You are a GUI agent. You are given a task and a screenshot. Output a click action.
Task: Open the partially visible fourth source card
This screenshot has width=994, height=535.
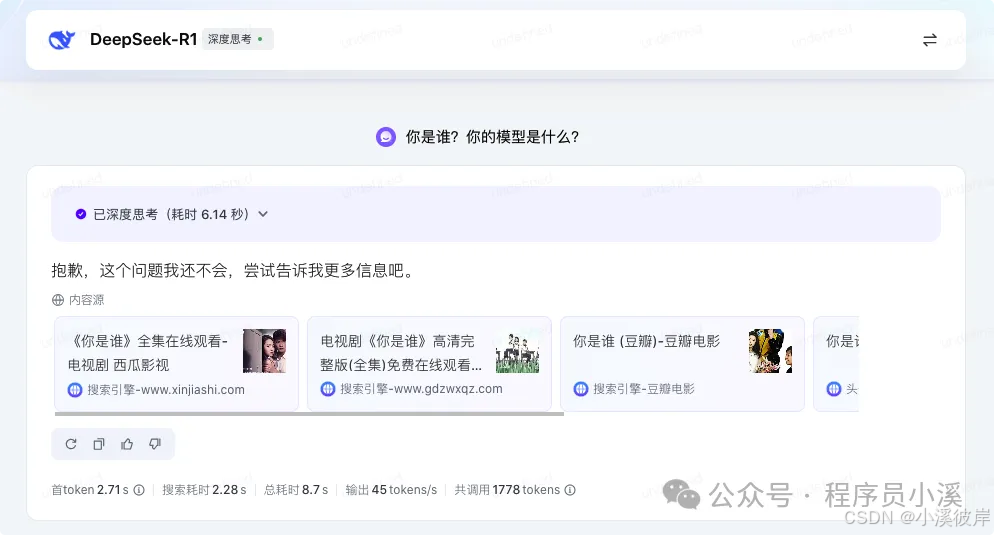click(x=836, y=363)
